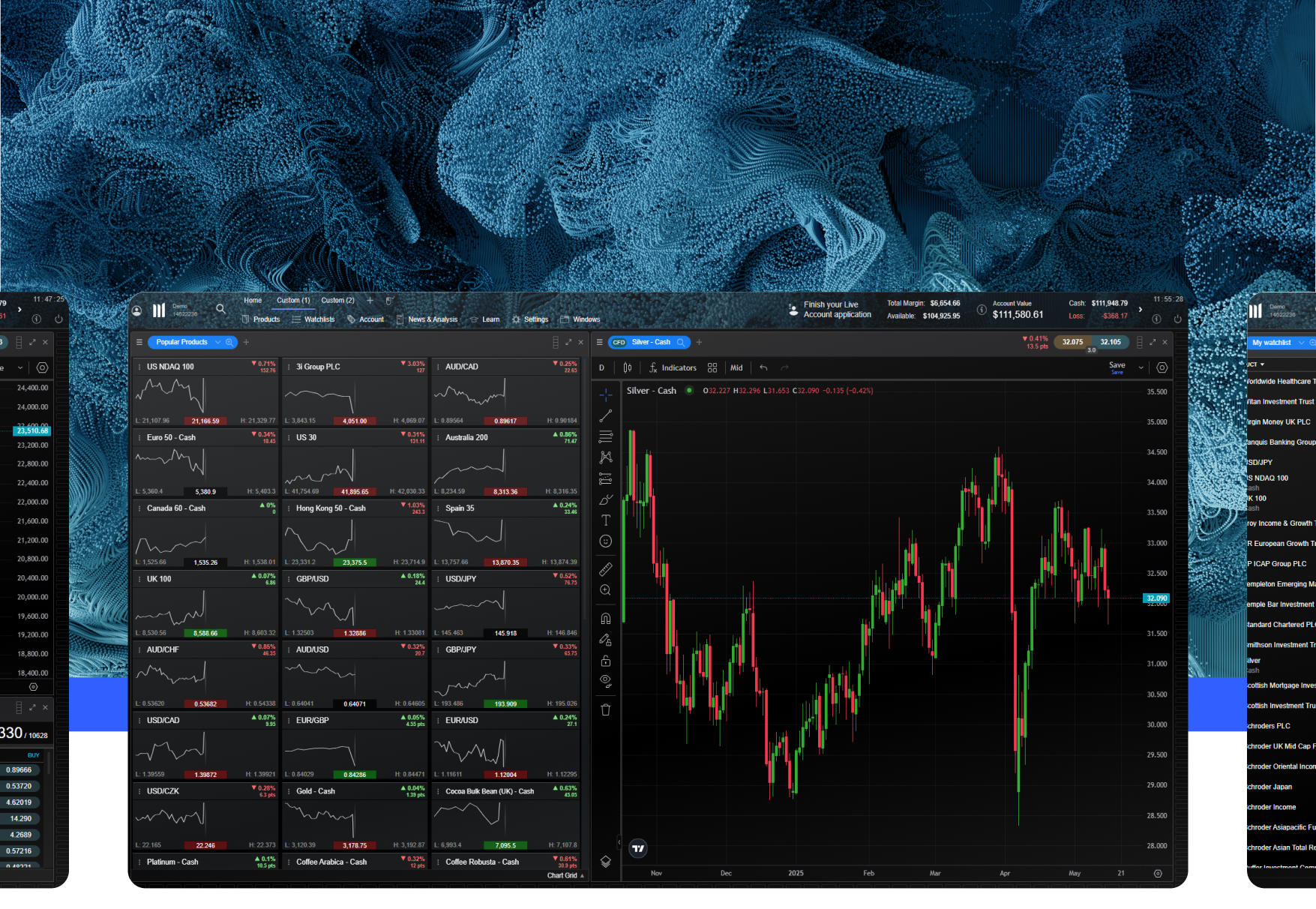Image resolution: width=1316 pixels, height=909 pixels.
Task: Redo the chart action
Action: pos(785,367)
